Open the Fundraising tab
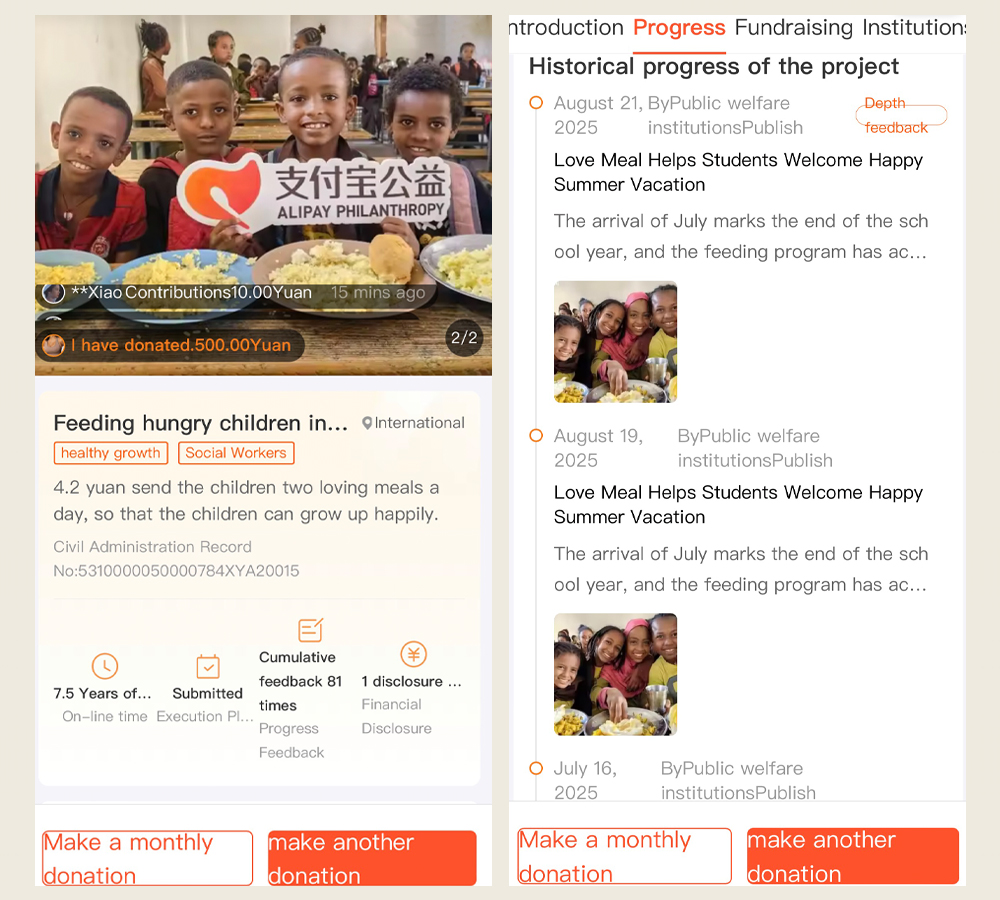1000x900 pixels. [793, 28]
